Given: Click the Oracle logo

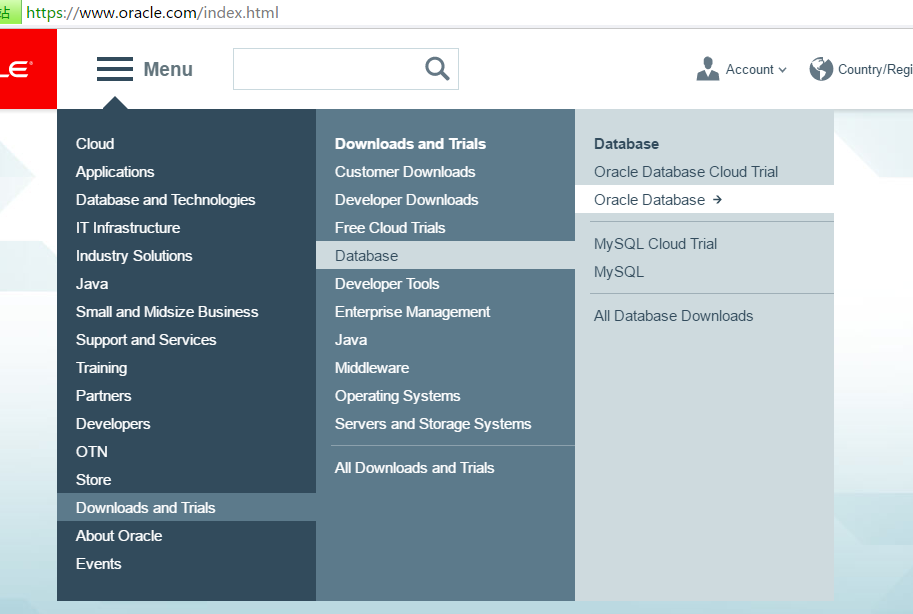Looking at the screenshot, I should 28,69.
